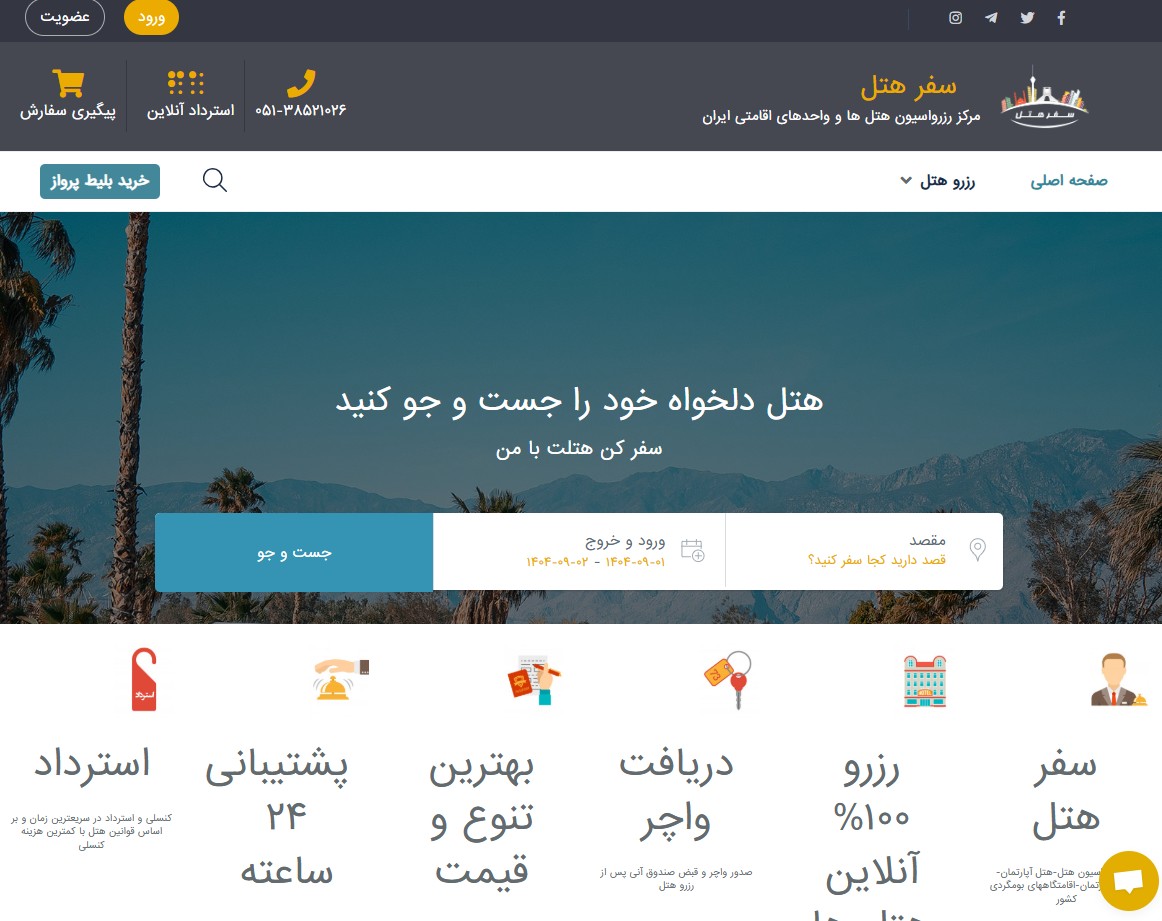
Task: Click the red refund door-hanger icon
Action: (144, 679)
